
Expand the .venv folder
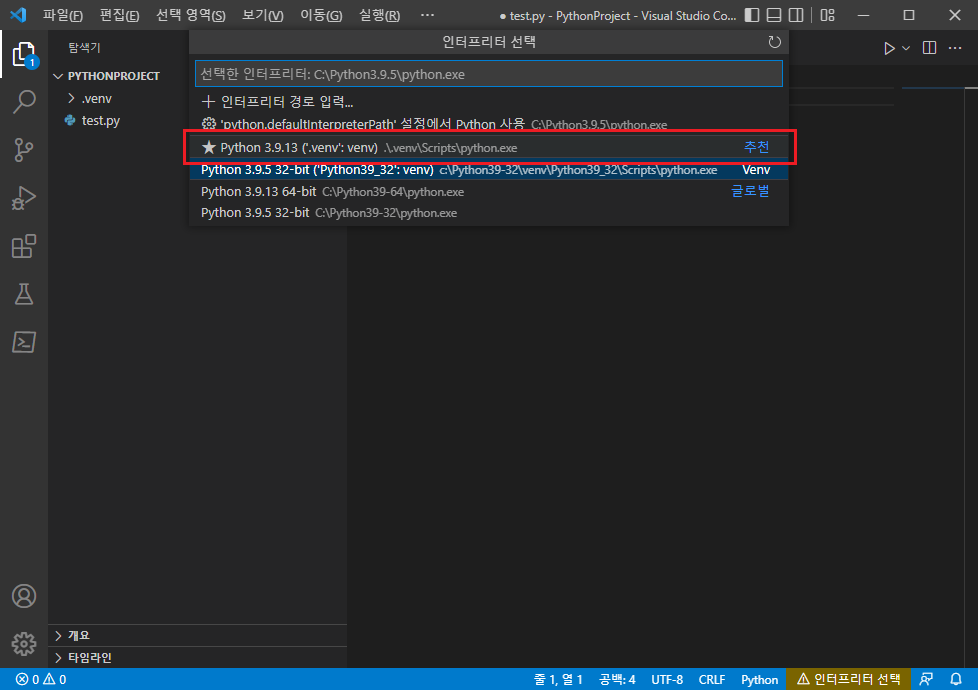coord(95,99)
